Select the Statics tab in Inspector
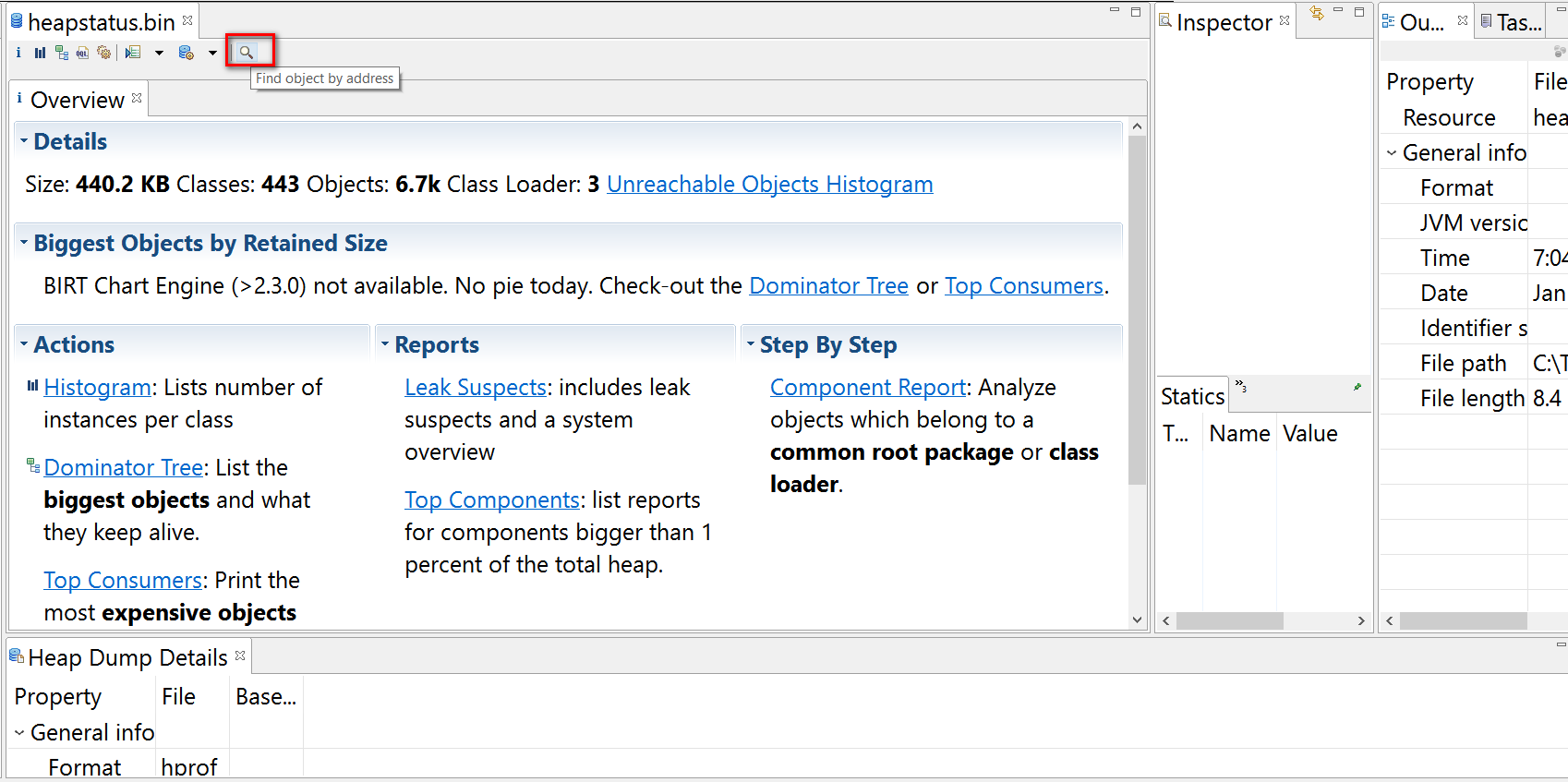This screenshot has height=782, width=1568. click(1192, 396)
